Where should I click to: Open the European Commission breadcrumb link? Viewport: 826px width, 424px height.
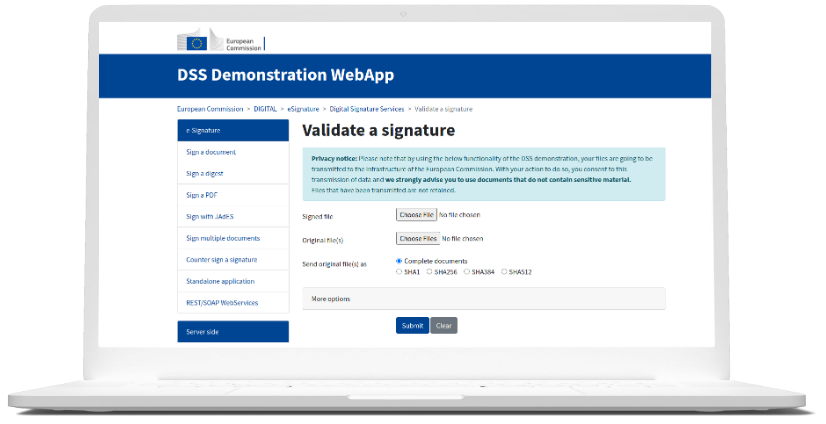pyautogui.click(x=210, y=109)
